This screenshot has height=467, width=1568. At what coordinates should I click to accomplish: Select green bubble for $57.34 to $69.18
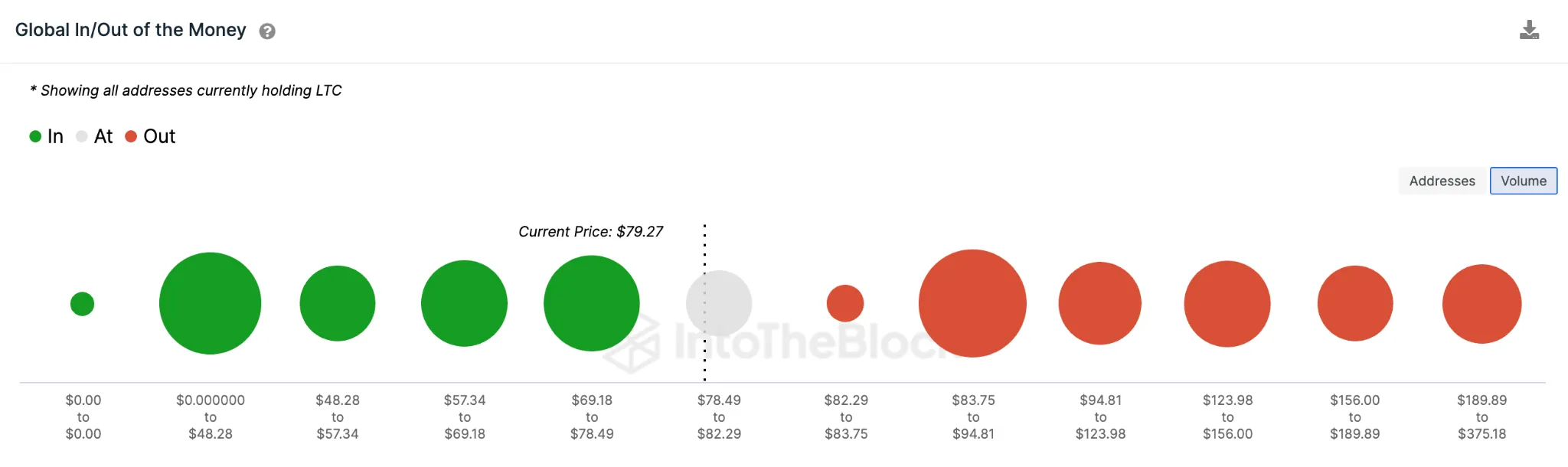point(464,303)
